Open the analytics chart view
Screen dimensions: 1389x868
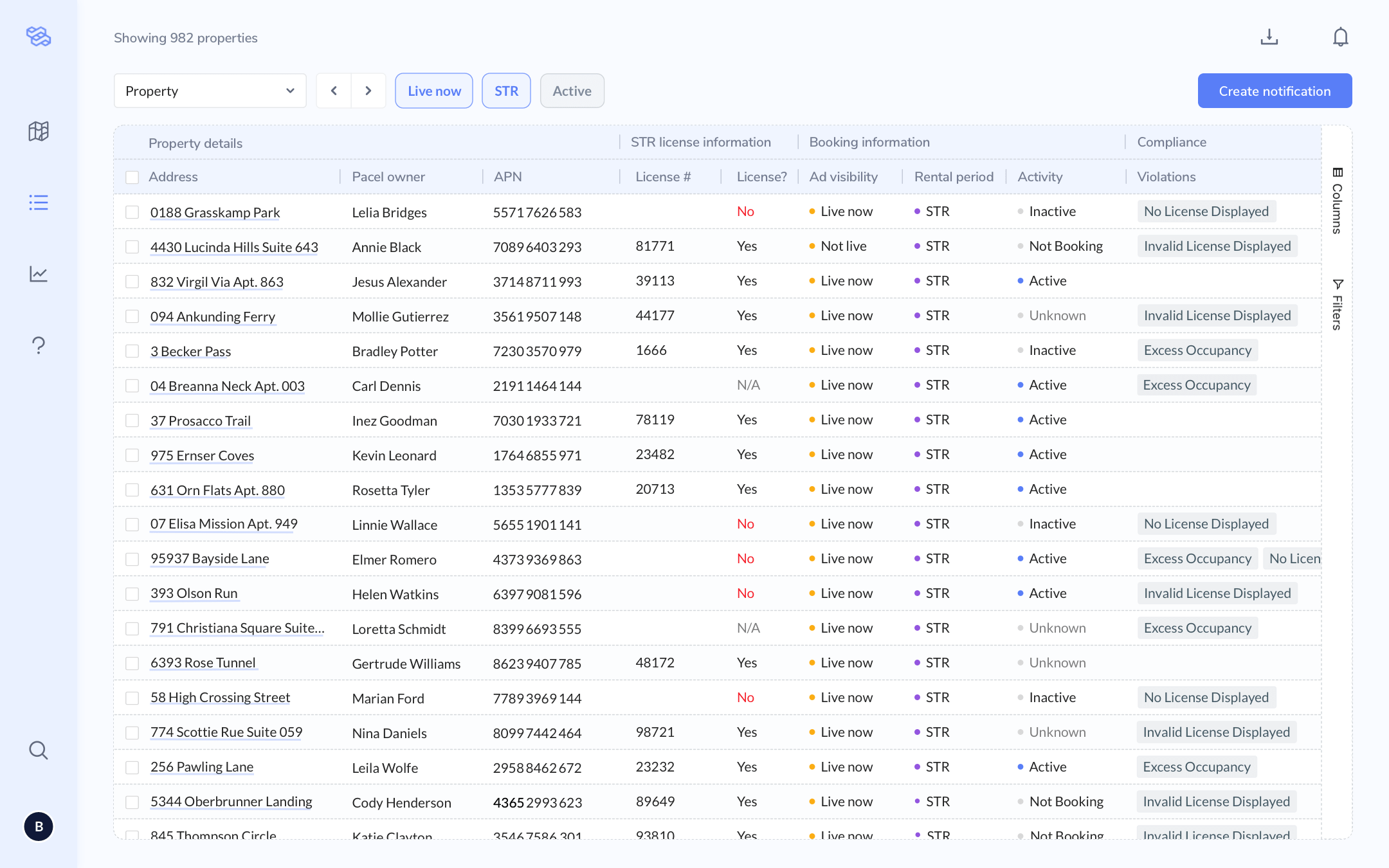pyautogui.click(x=39, y=274)
